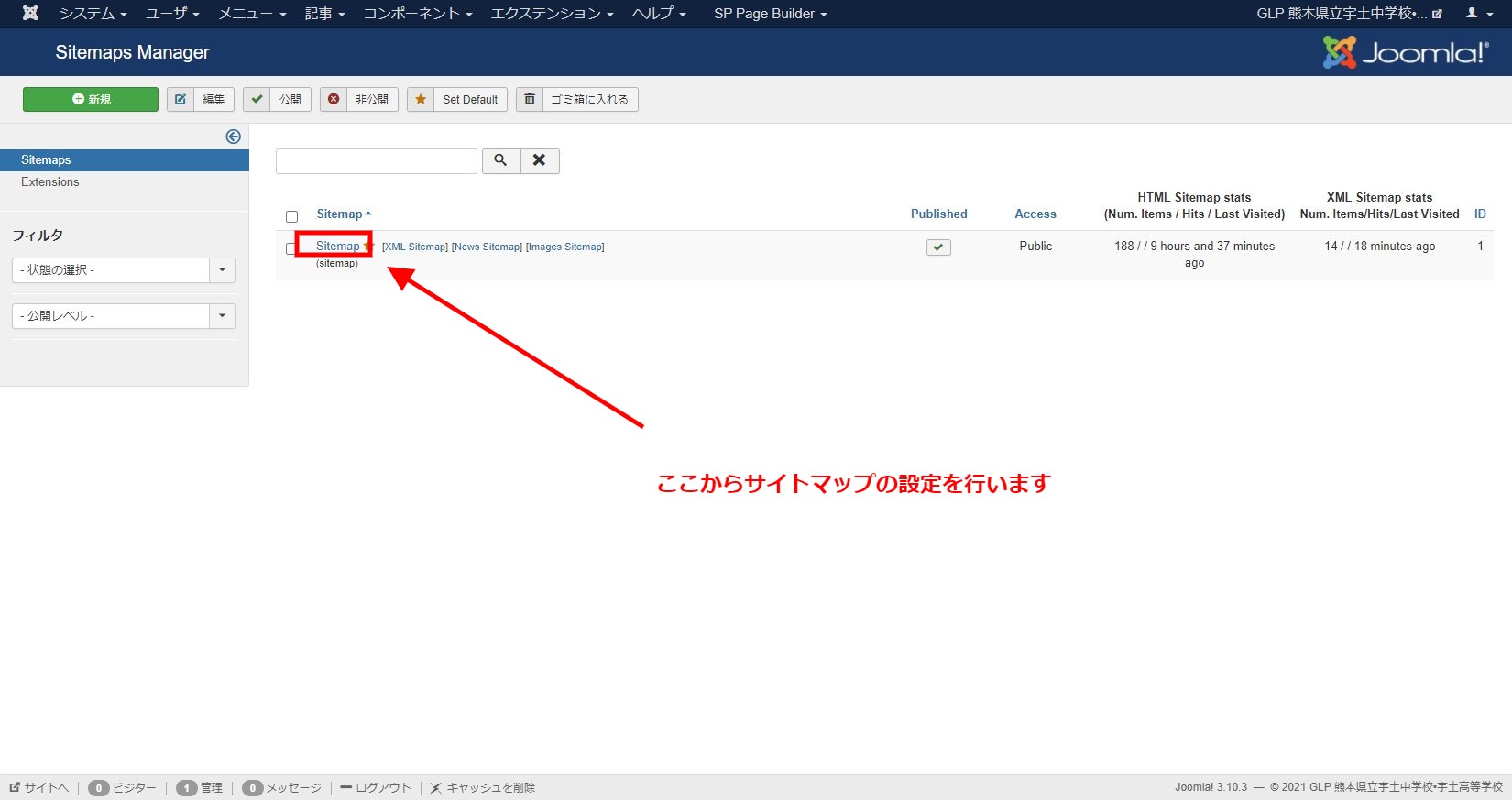
Task: Open the 公開レベル access level dropdown
Action: (123, 316)
